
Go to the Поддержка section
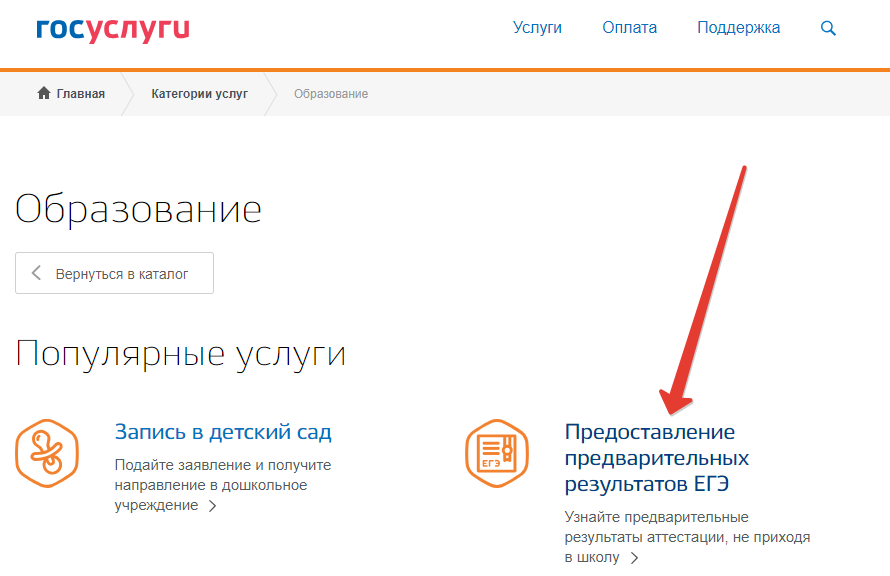pyautogui.click(x=738, y=28)
